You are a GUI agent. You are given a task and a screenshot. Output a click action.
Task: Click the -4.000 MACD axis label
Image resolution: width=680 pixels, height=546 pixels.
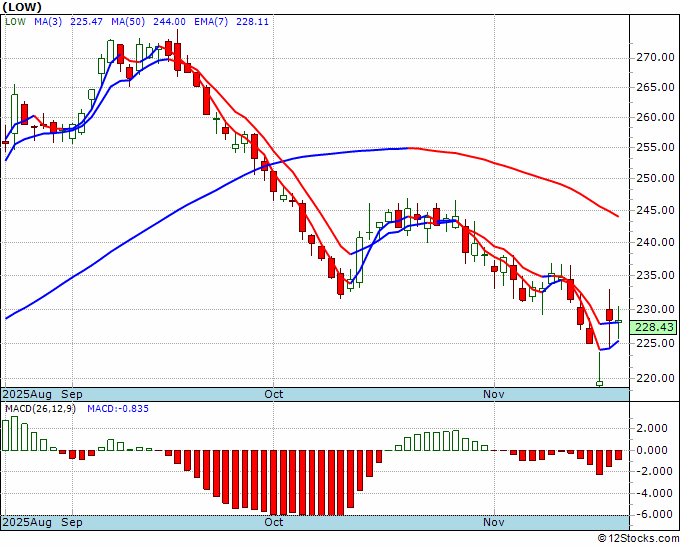[x=655, y=493]
